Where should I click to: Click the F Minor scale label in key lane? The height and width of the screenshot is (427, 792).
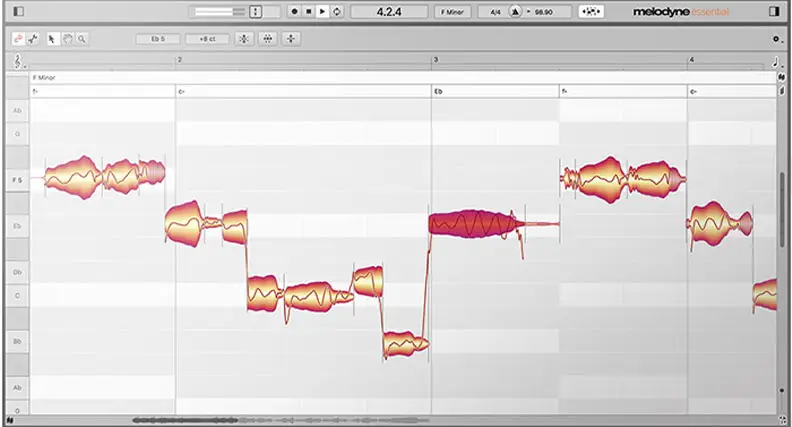coord(44,78)
